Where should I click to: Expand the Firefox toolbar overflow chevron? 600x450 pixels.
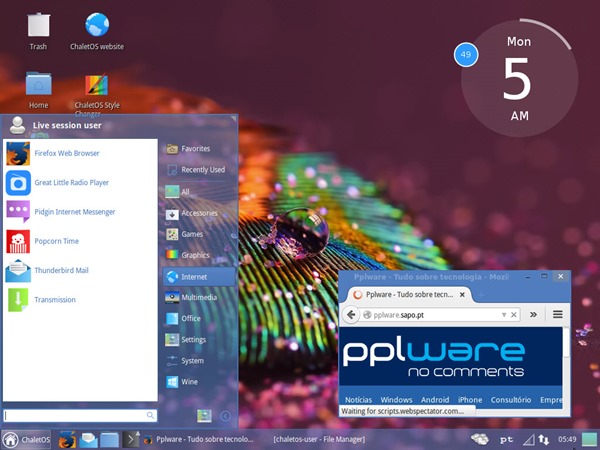point(533,315)
